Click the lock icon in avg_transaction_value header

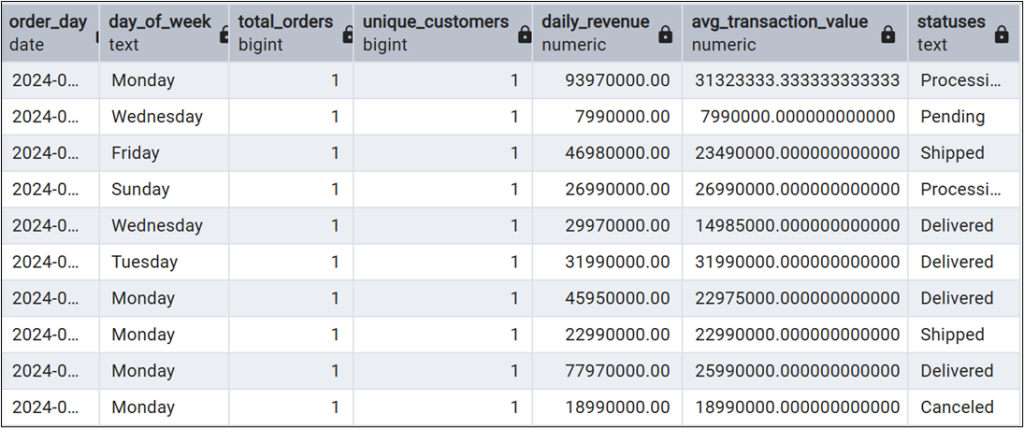tap(887, 35)
